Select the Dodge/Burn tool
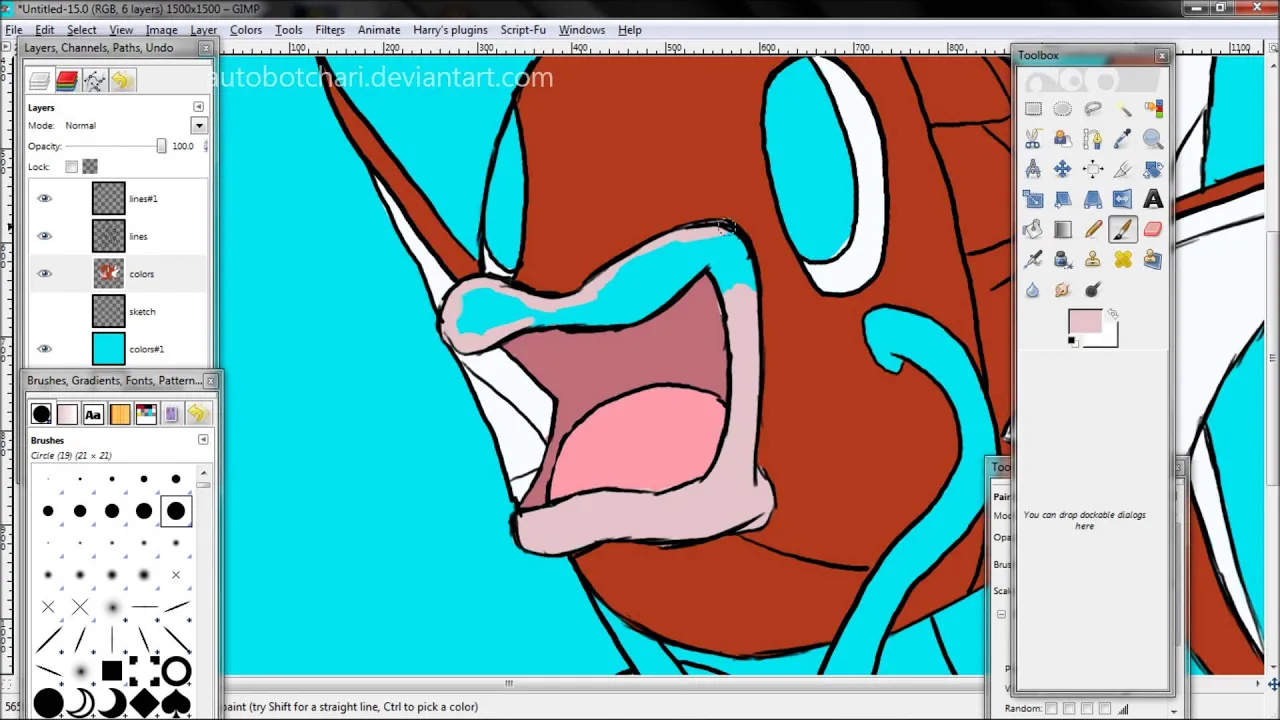Viewport: 1280px width, 720px height. [x=1093, y=290]
